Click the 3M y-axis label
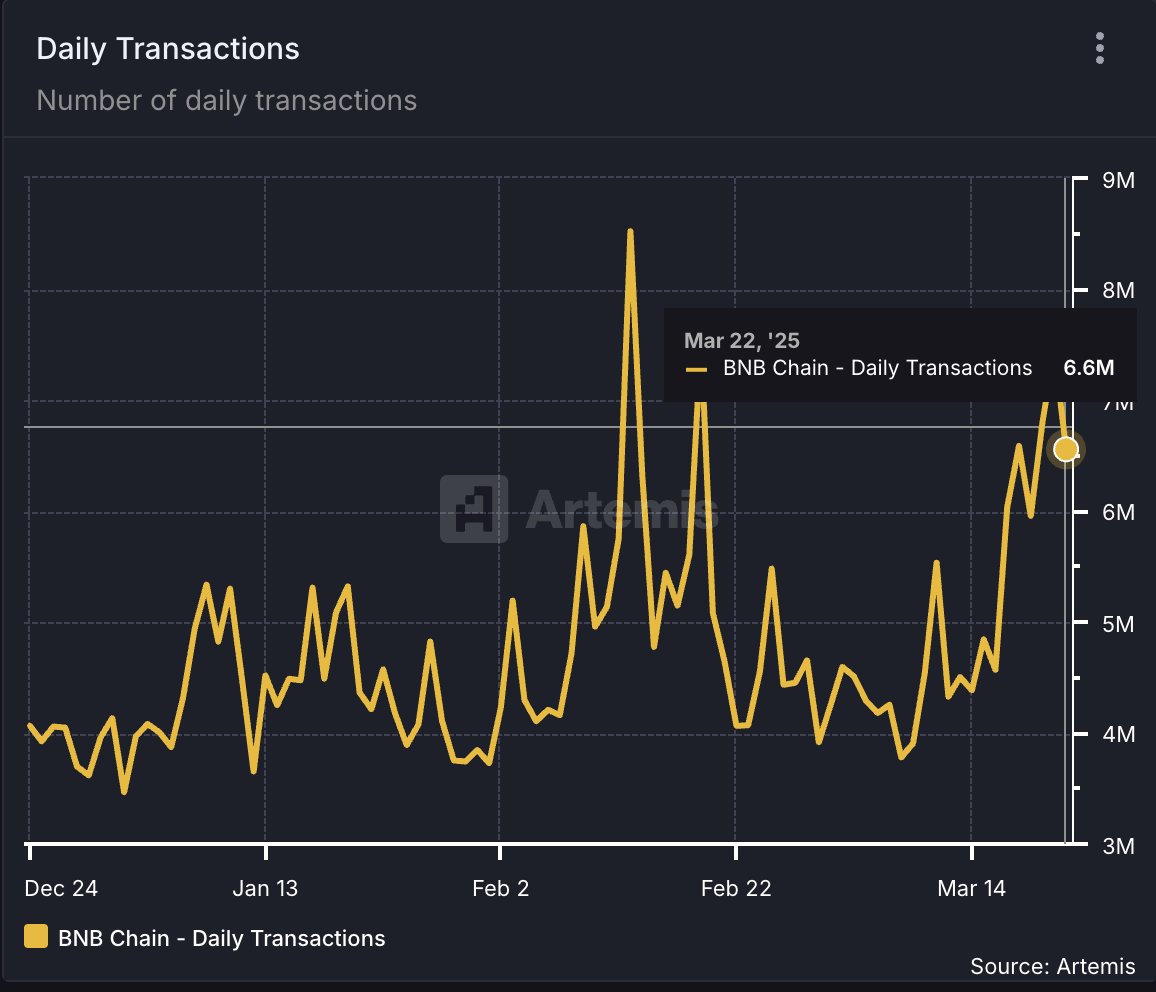Screen dimensions: 1156x992 point(1118,846)
